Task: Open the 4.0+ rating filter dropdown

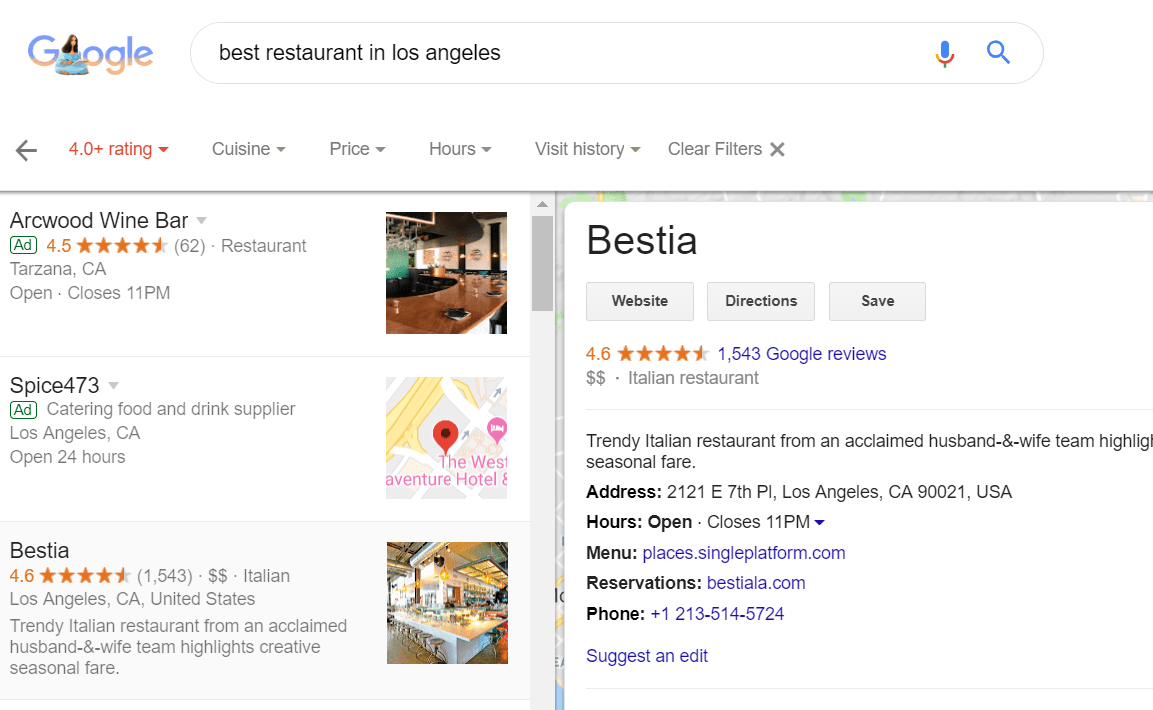Action: [x=118, y=149]
